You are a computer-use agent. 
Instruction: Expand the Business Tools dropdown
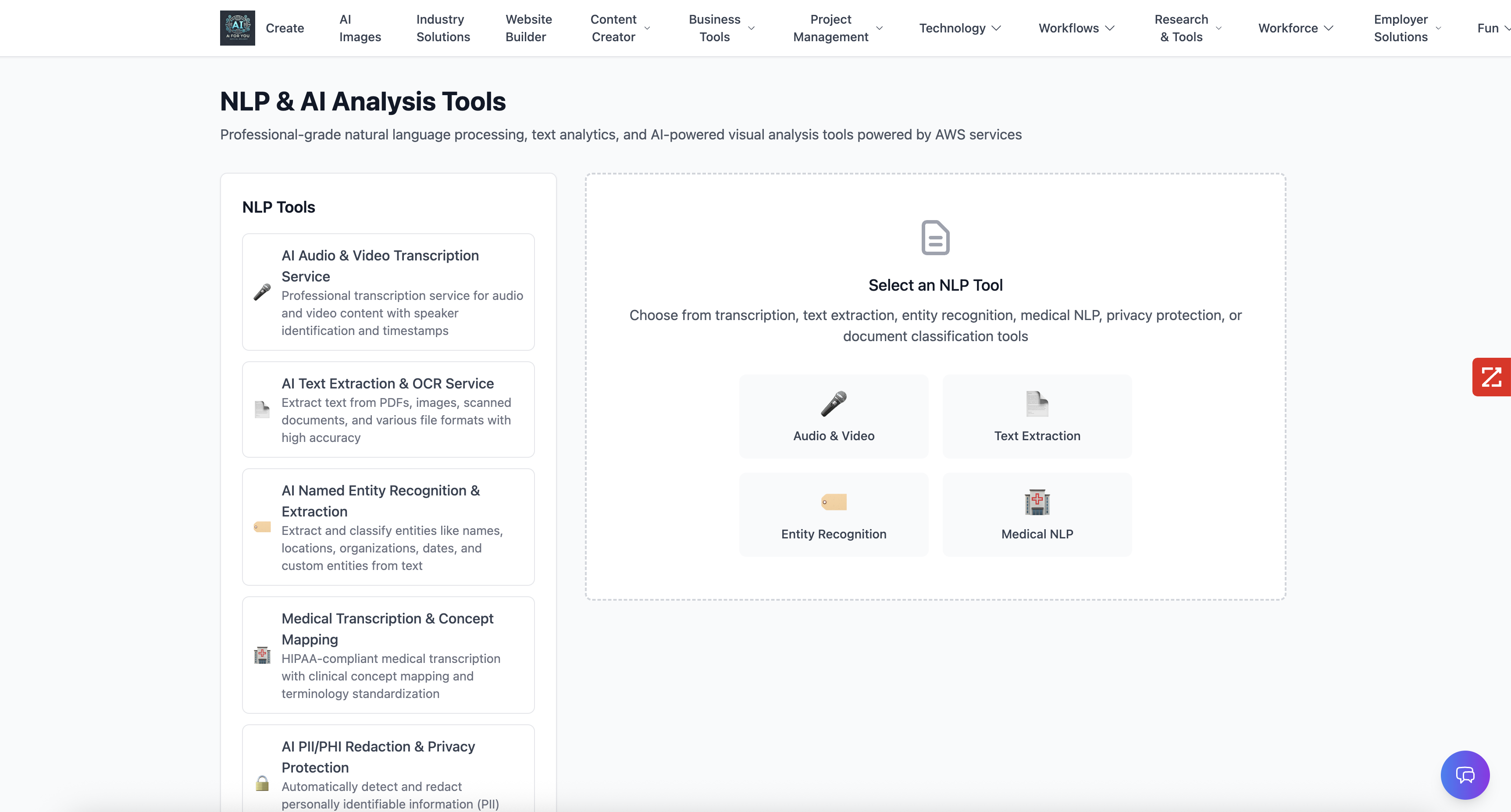[x=721, y=28]
